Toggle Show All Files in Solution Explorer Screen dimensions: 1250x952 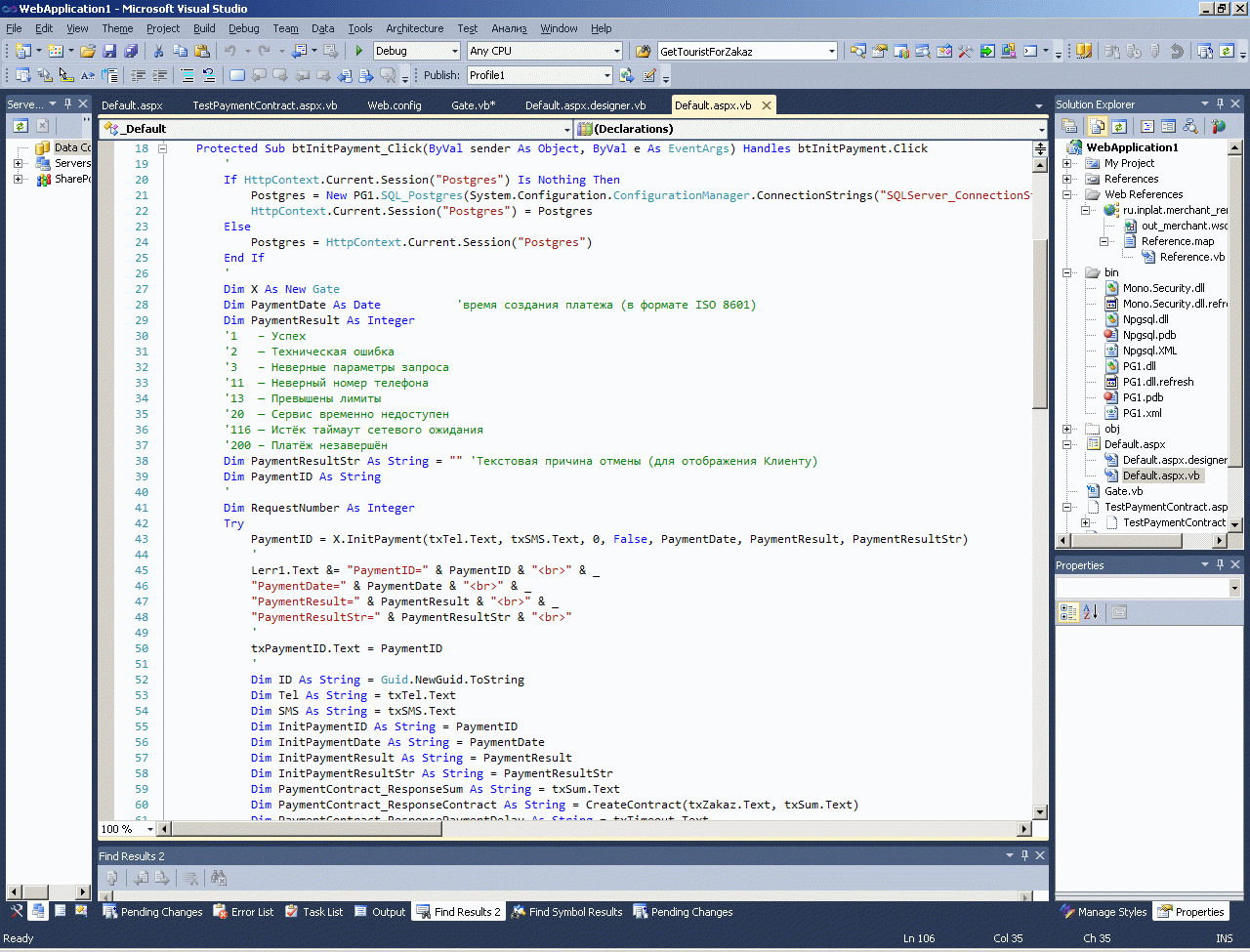tap(1098, 126)
